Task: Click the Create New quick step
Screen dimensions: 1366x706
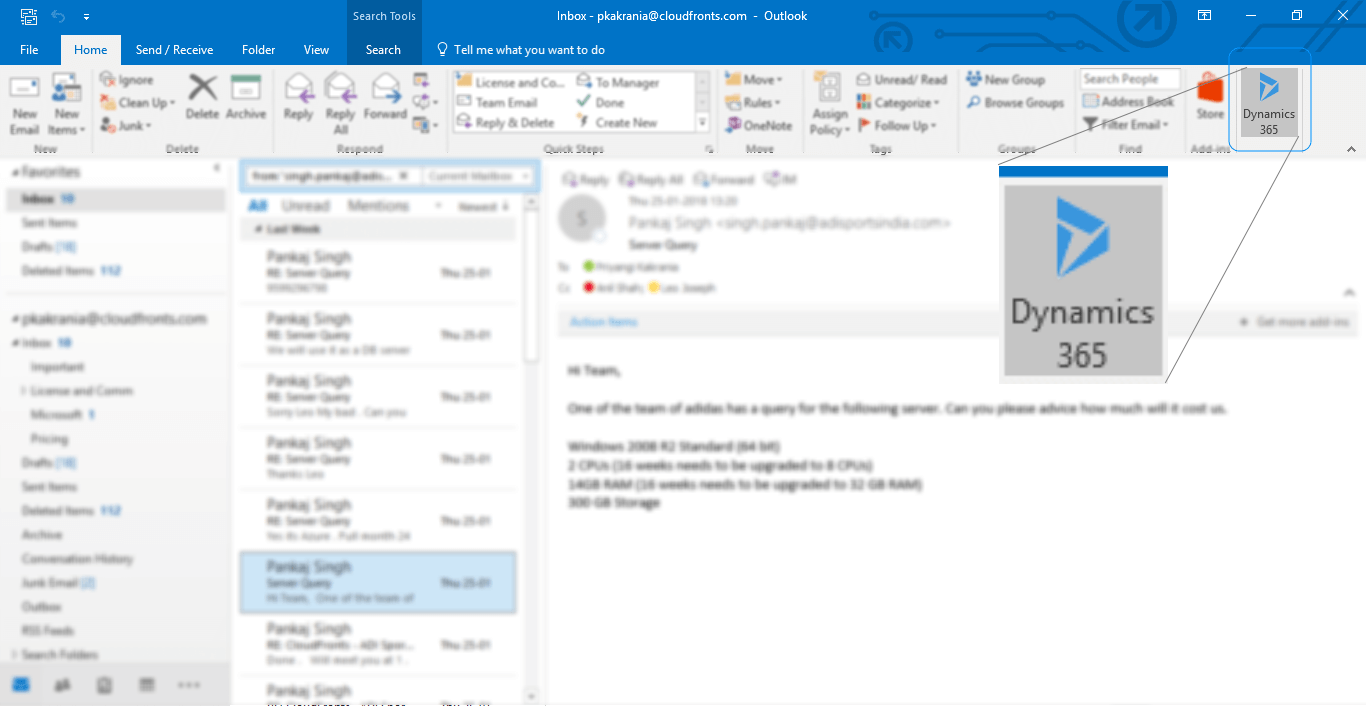Action: (x=617, y=123)
